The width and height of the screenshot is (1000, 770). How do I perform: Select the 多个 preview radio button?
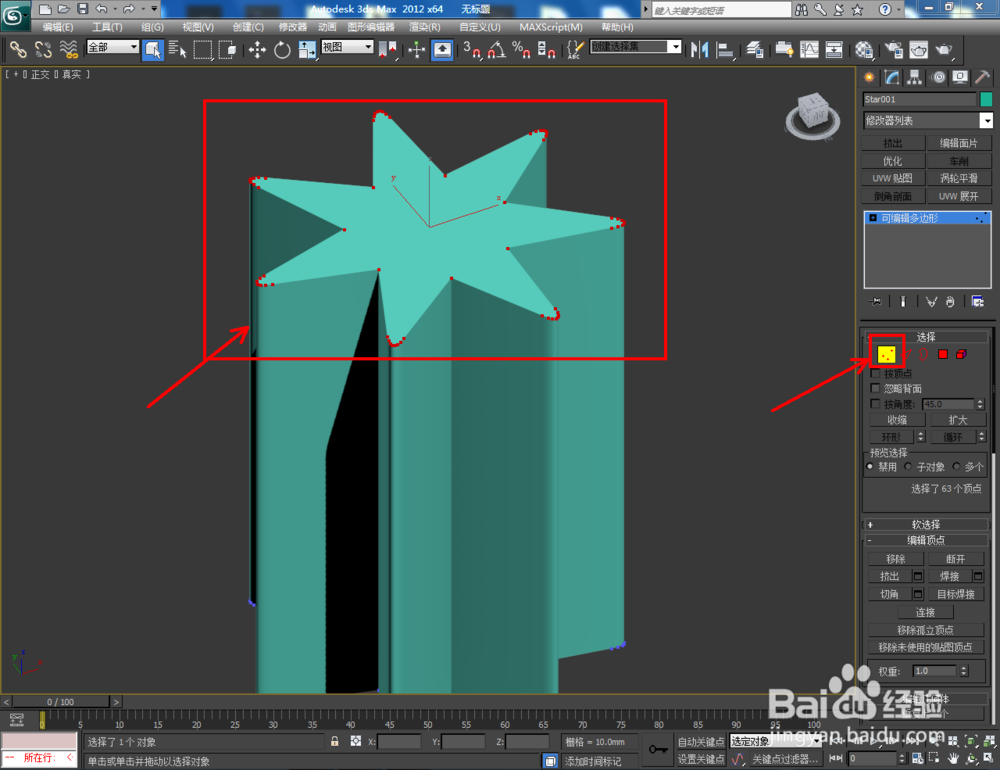click(957, 466)
